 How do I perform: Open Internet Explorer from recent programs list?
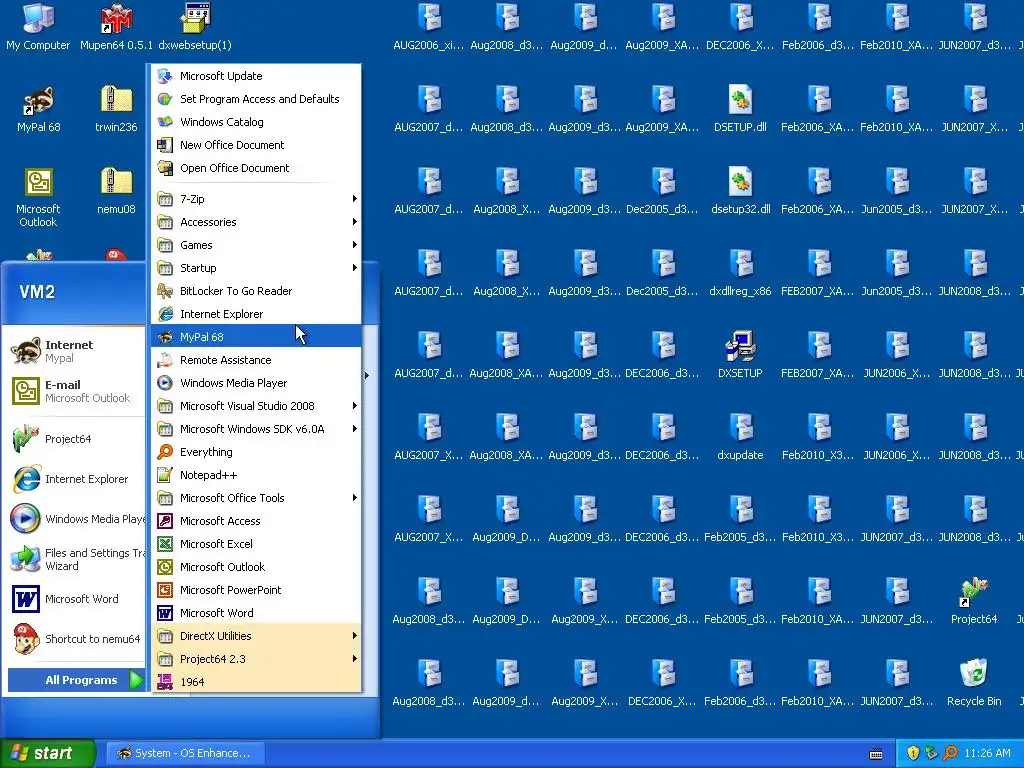coord(74,479)
